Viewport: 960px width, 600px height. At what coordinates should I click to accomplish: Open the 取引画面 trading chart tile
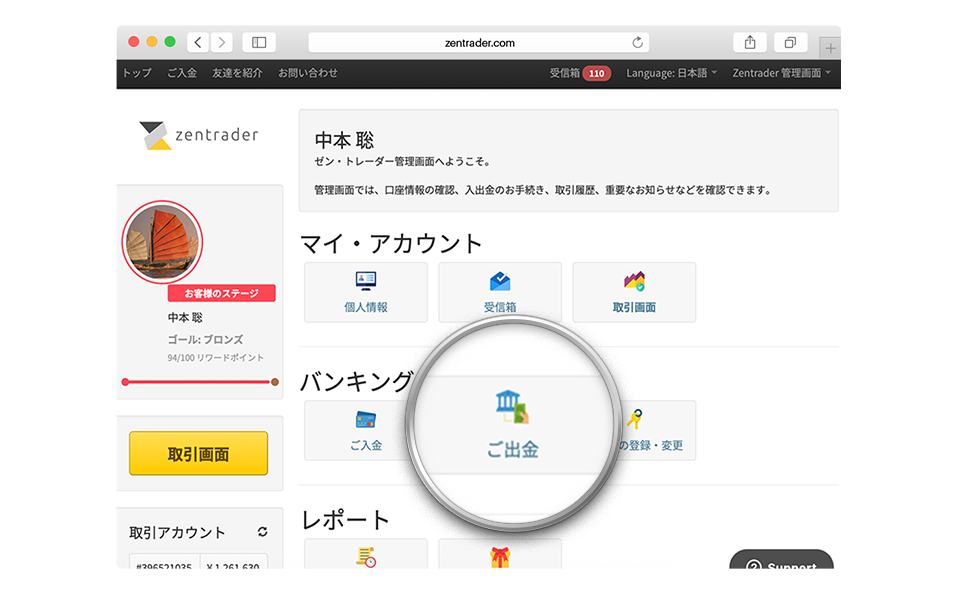point(634,282)
